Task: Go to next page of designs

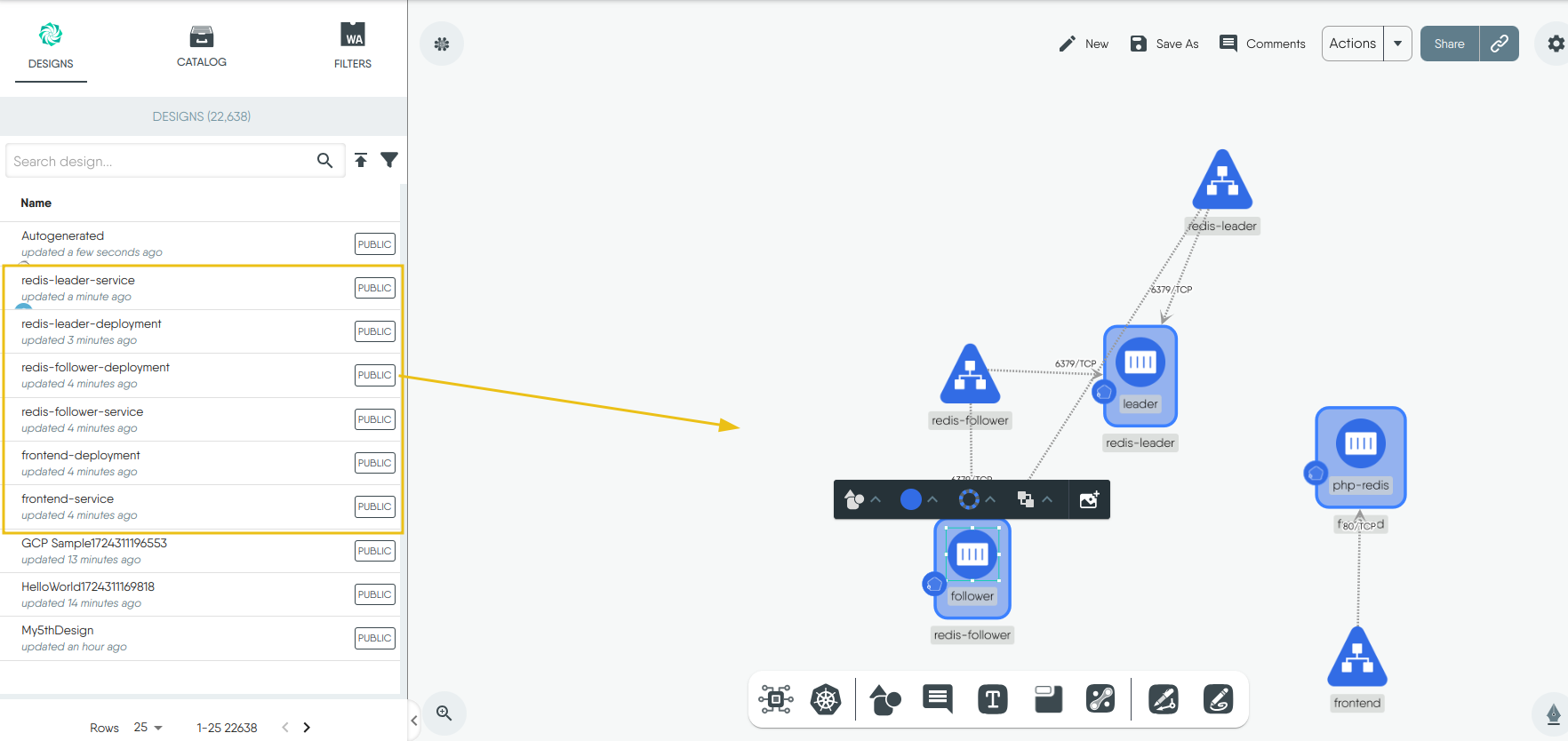Action: [x=307, y=727]
